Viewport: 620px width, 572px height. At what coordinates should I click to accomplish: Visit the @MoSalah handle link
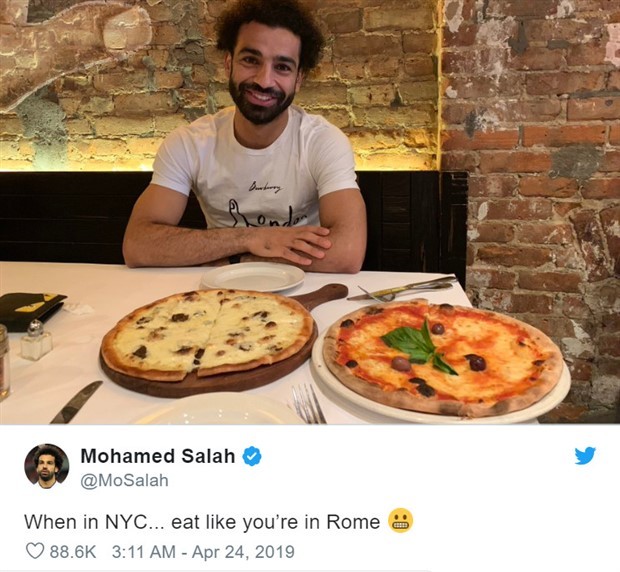click(125, 480)
